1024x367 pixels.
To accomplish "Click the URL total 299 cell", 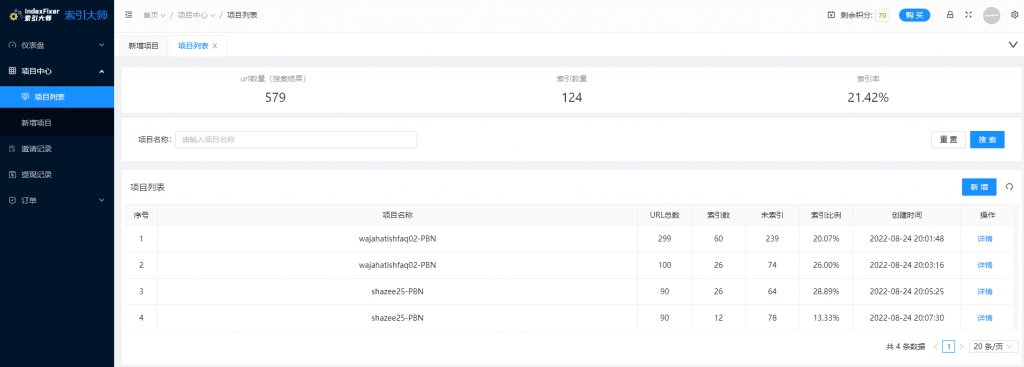I will pos(664,239).
